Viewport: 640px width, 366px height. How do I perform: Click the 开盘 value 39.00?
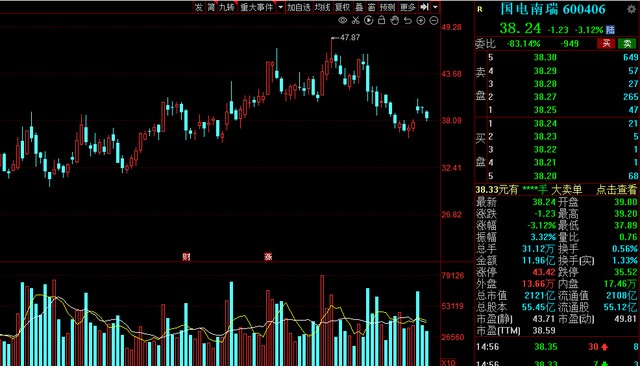[x=625, y=202]
